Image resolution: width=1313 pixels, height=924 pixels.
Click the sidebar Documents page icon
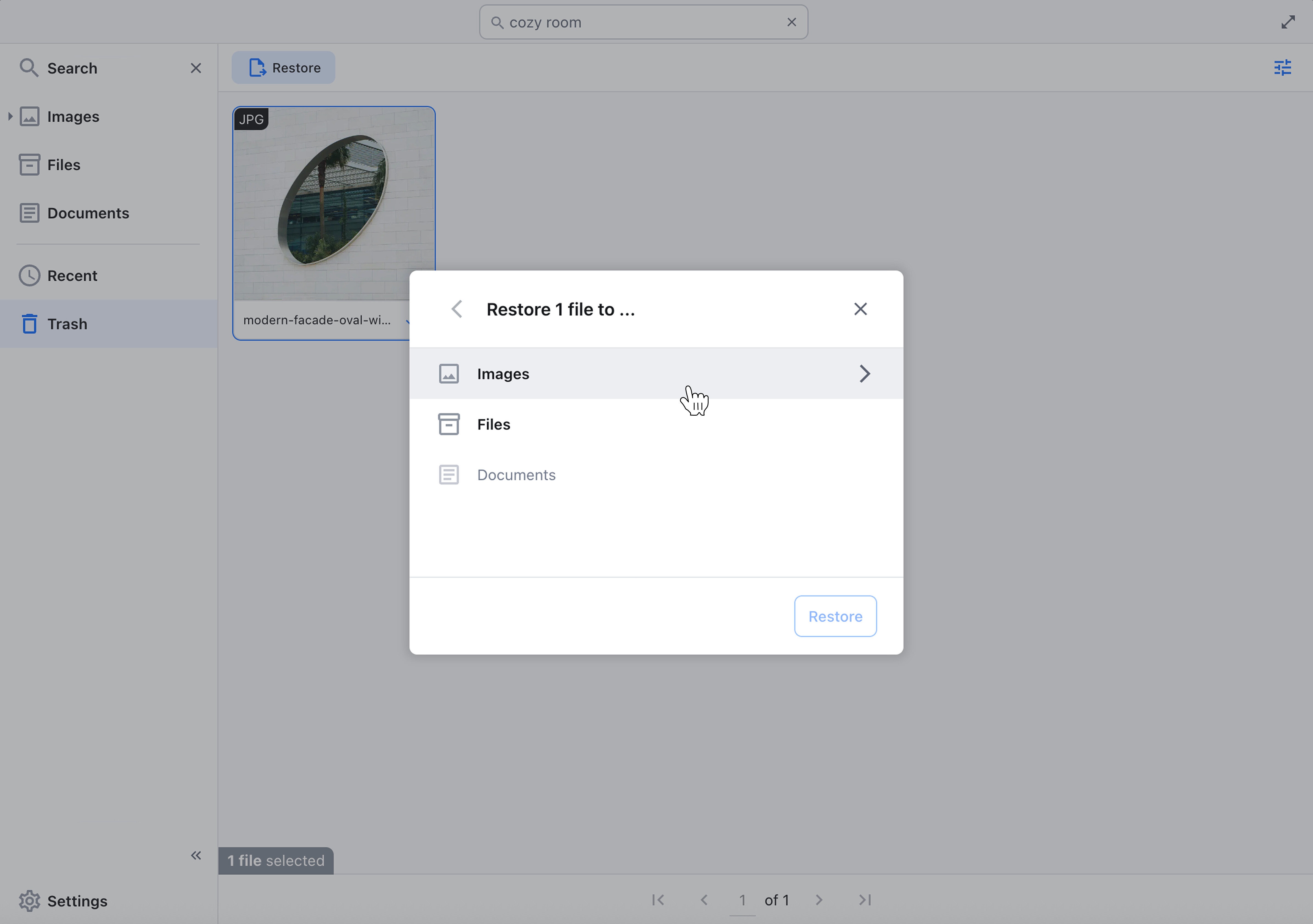tap(30, 213)
